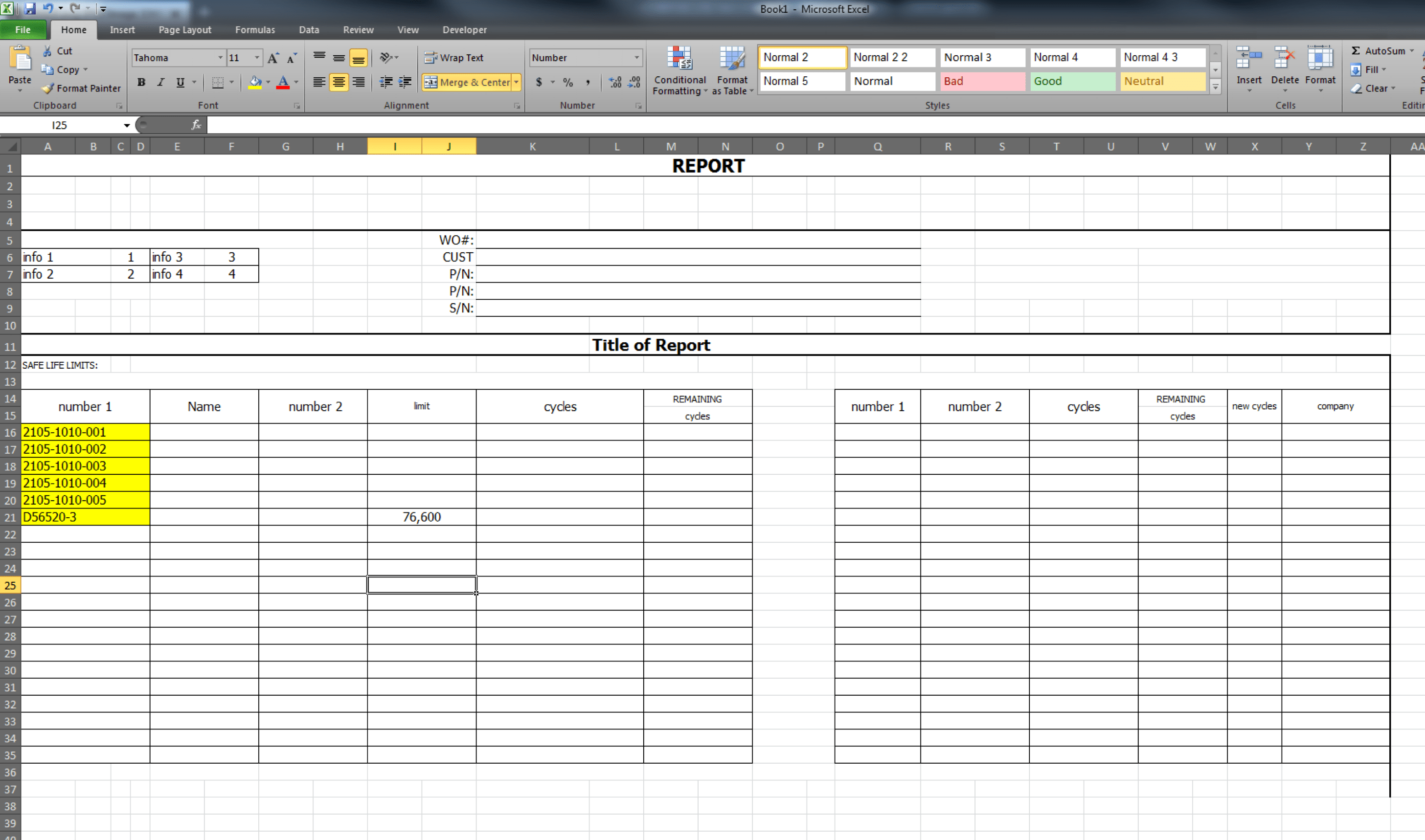Apply the Bad cell style
This screenshot has width=1425, height=840.
point(982,81)
